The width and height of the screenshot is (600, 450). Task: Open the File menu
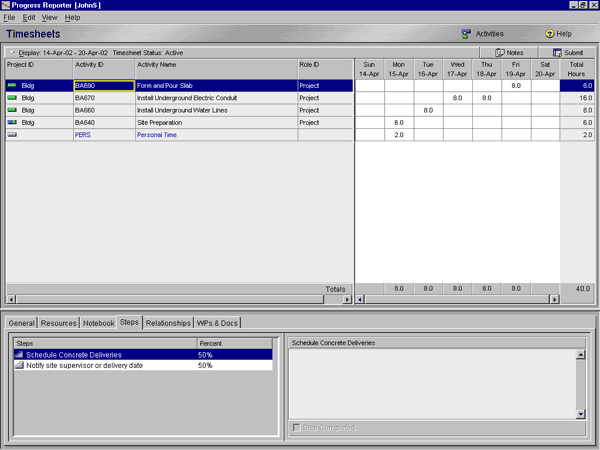(x=9, y=18)
